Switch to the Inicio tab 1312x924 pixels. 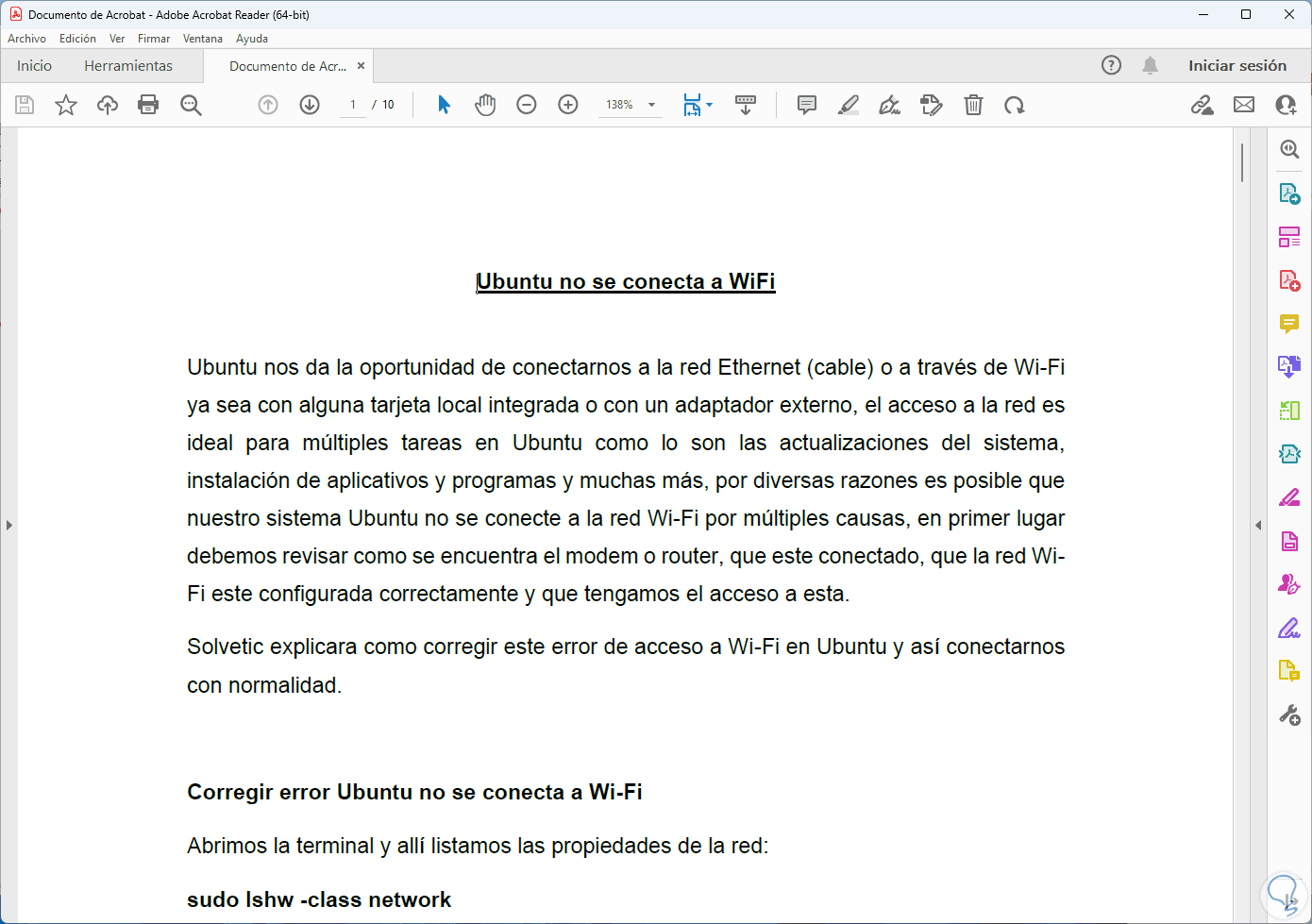(x=34, y=66)
